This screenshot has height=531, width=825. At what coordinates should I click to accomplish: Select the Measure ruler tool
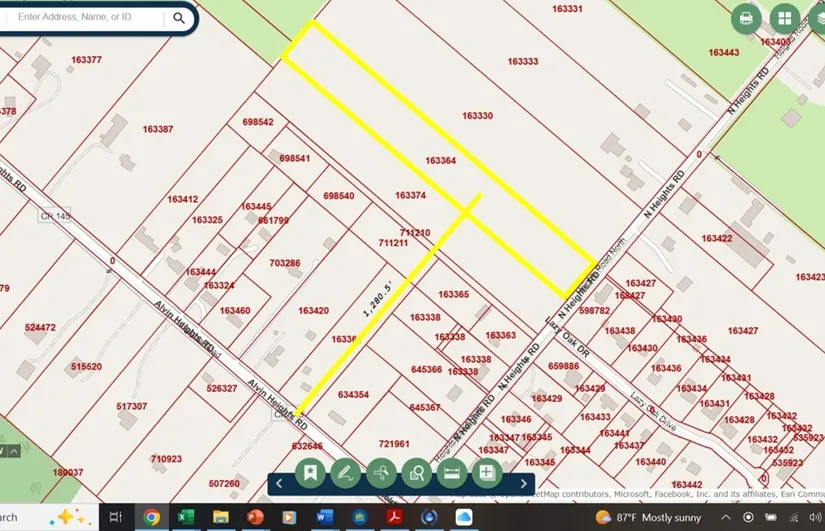point(451,473)
